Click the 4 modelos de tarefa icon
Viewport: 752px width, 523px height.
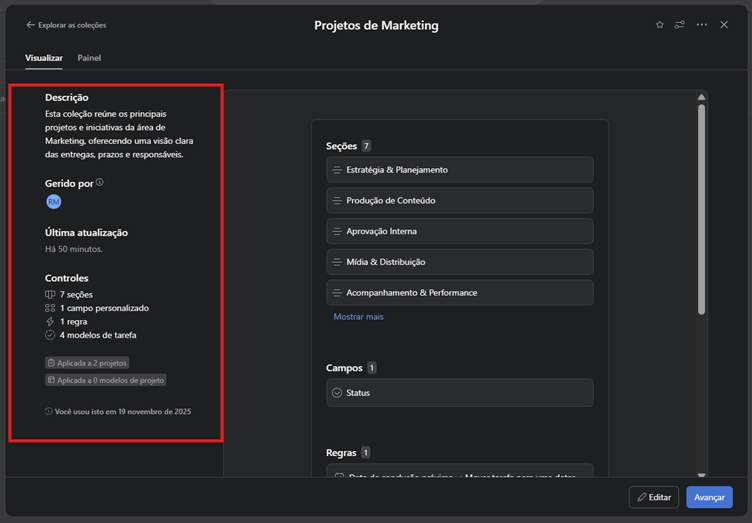pyautogui.click(x=50, y=335)
